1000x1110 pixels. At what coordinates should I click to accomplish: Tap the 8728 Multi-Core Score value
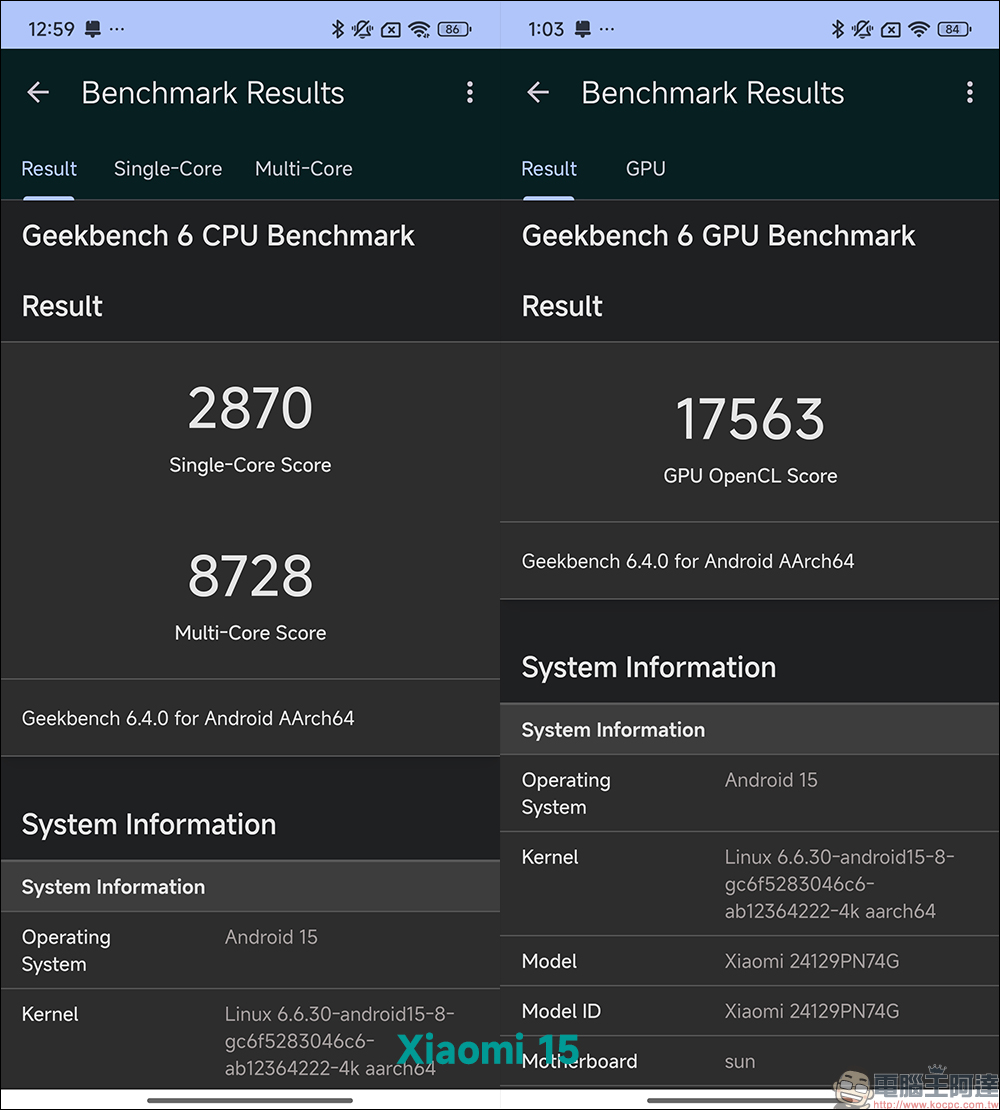click(x=250, y=576)
